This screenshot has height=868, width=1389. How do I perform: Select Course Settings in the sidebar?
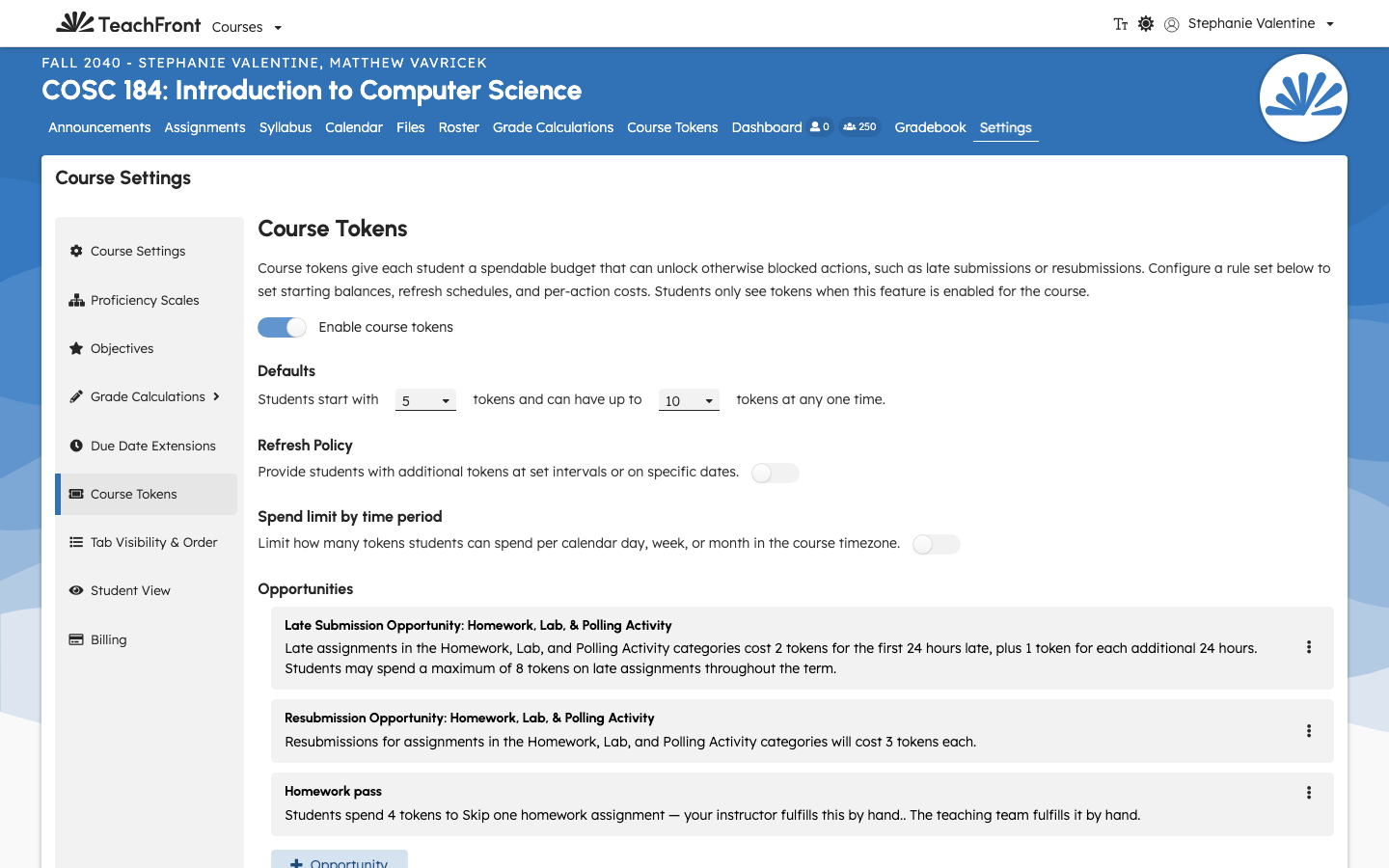pyautogui.click(x=147, y=251)
